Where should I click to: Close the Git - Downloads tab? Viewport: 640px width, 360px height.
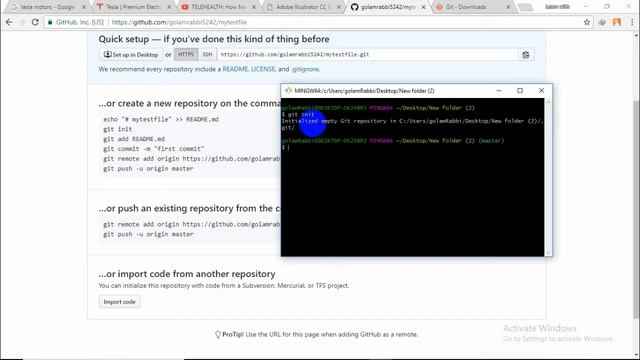click(x=508, y=7)
